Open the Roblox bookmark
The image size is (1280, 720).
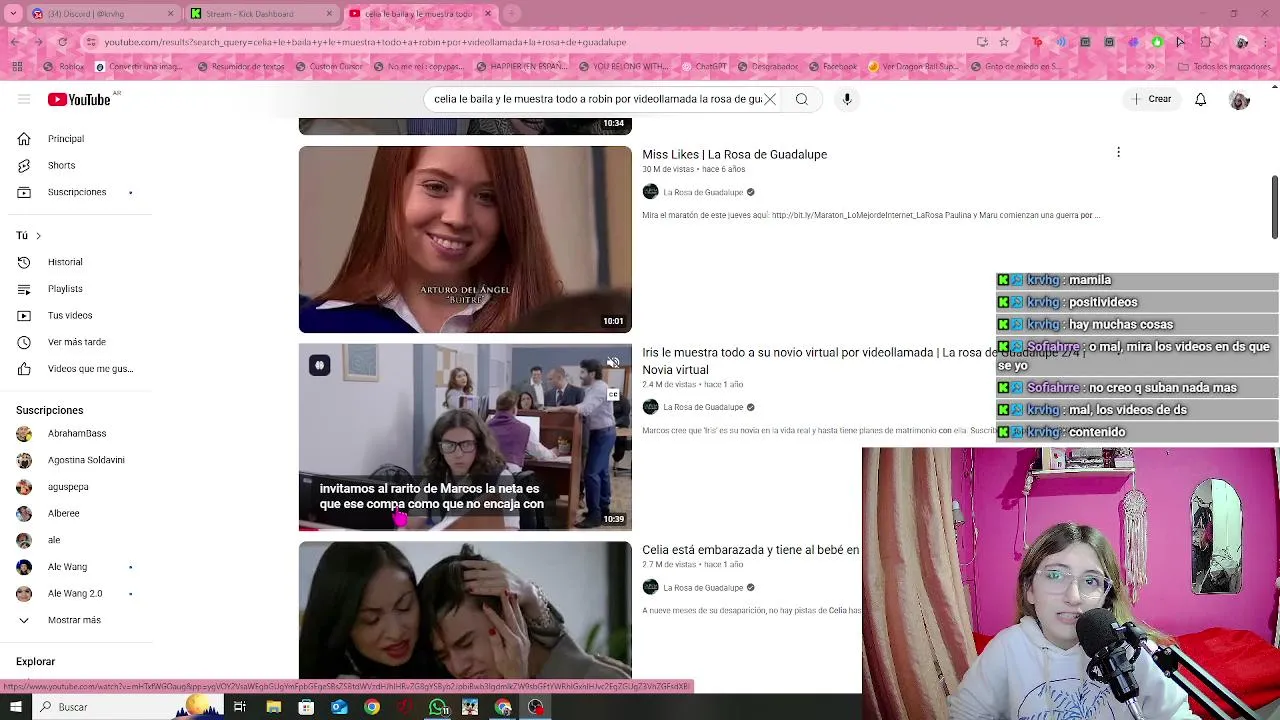point(63,67)
